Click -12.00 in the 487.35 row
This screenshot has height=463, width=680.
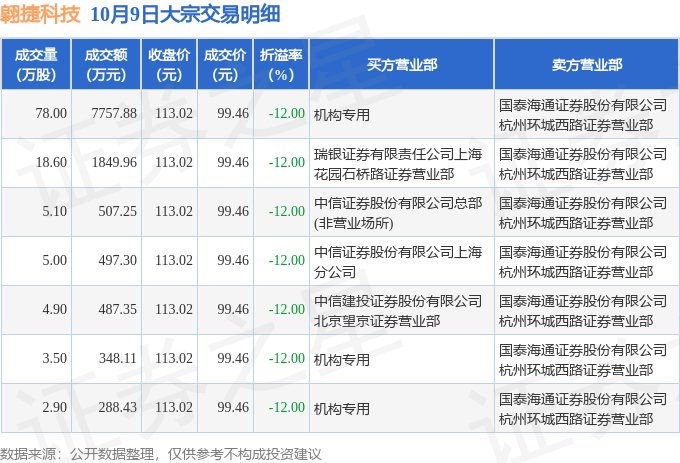tap(287, 310)
